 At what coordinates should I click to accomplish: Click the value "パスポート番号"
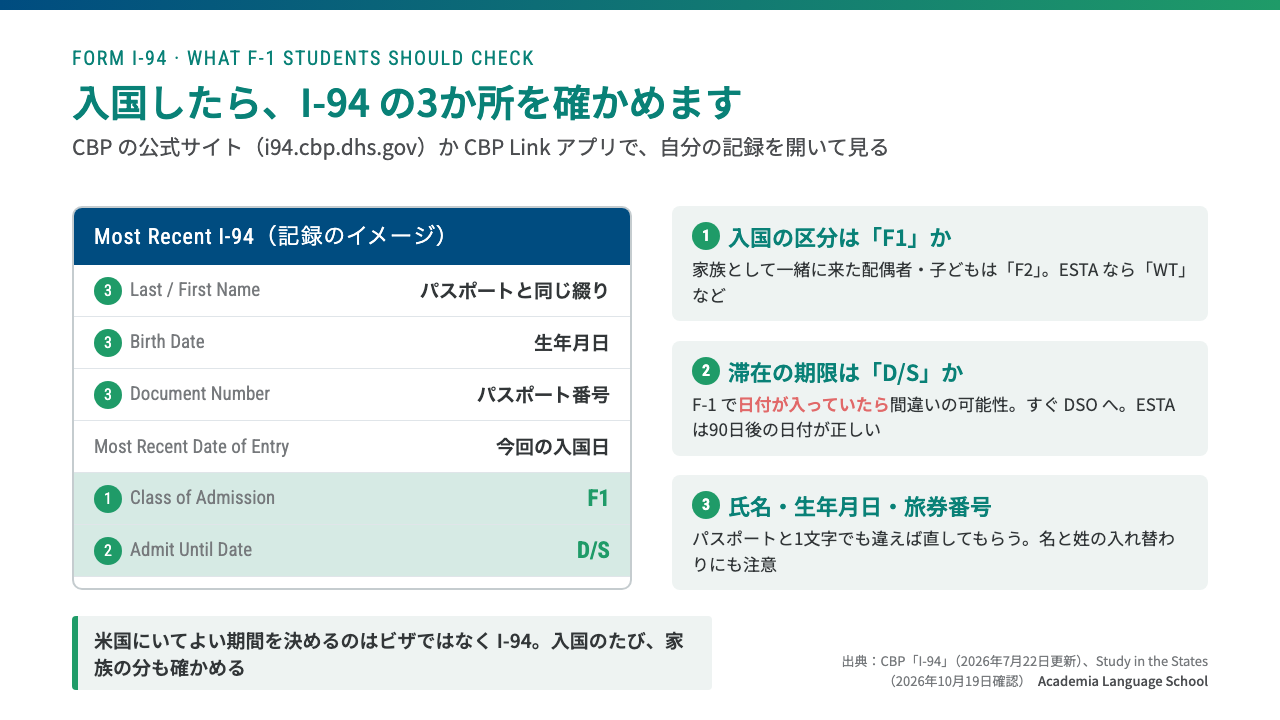click(543, 395)
